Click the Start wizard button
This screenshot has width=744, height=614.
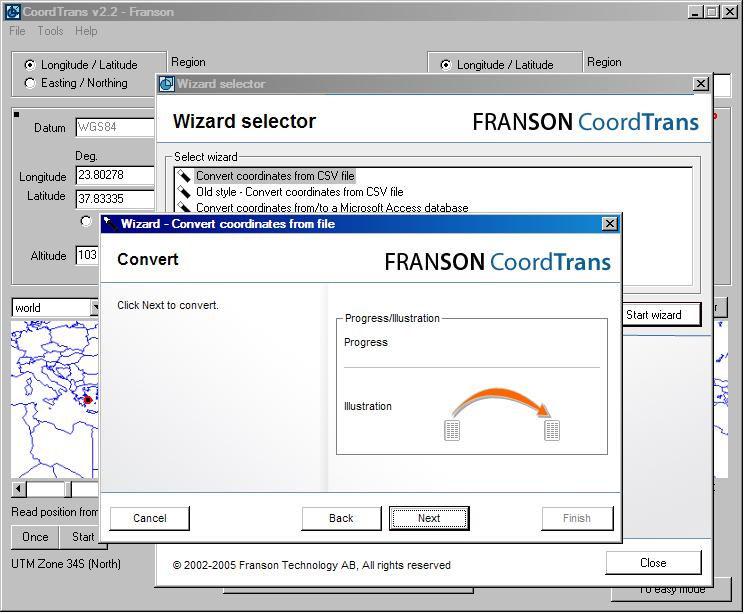point(660,315)
